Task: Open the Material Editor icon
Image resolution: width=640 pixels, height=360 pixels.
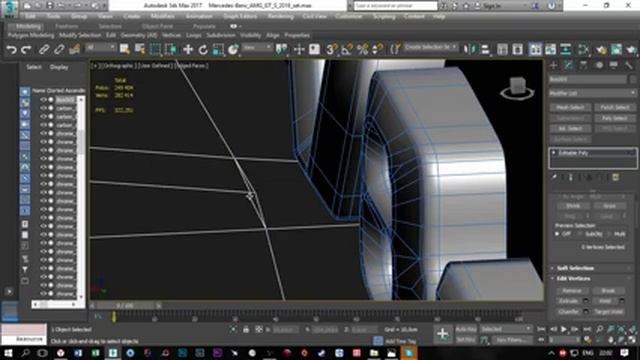Action: 584,49
